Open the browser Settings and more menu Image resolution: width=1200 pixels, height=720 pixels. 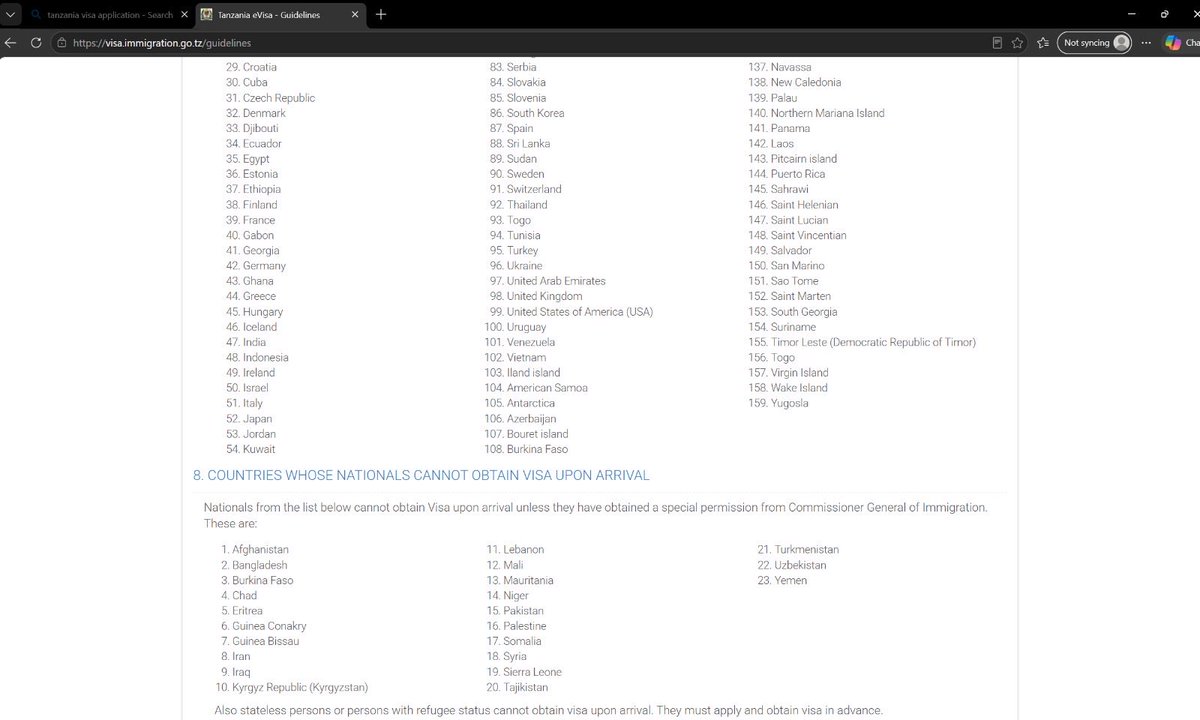tap(1146, 43)
